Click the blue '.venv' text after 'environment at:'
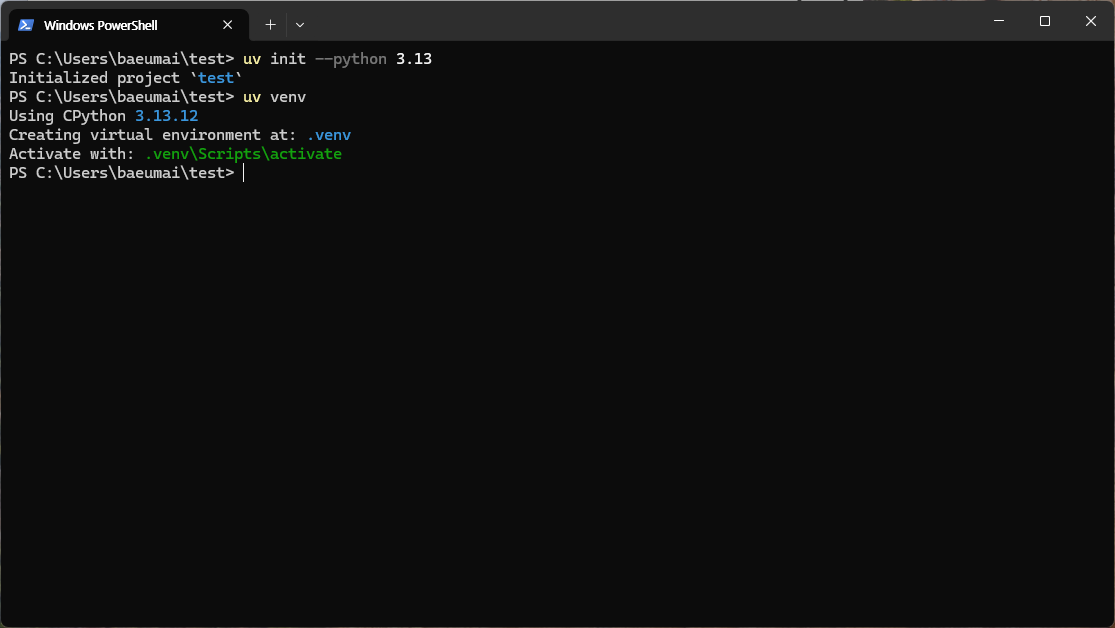 point(329,134)
